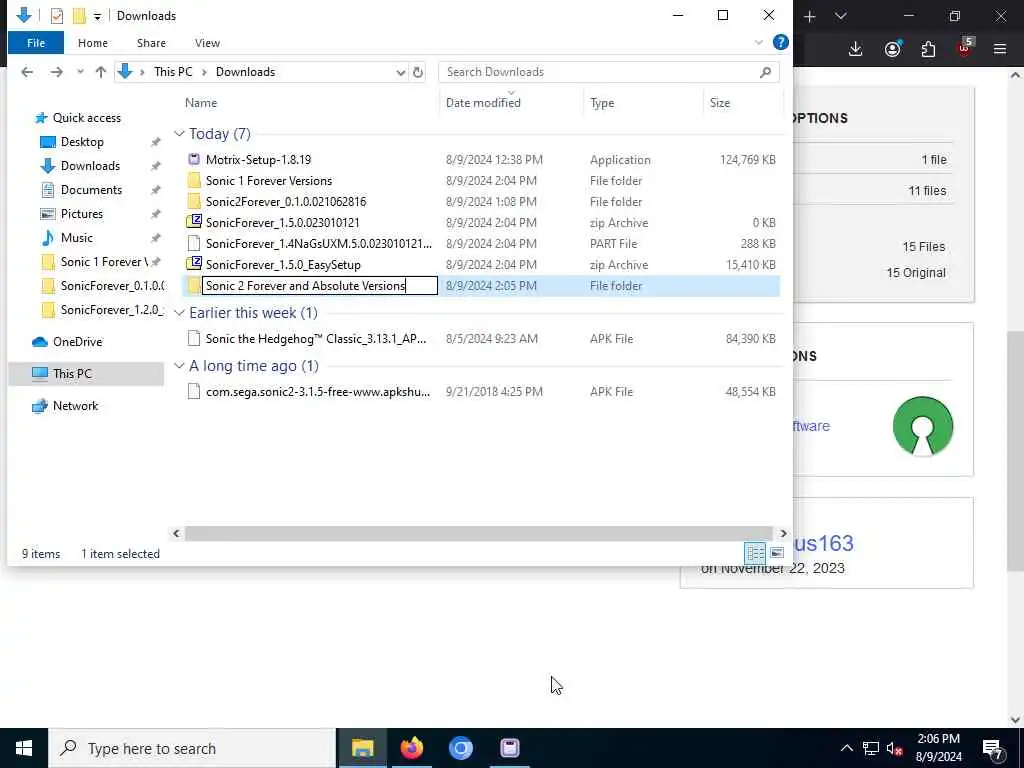The width and height of the screenshot is (1024, 768).
Task: Open the Windows Start menu
Action: click(x=24, y=748)
